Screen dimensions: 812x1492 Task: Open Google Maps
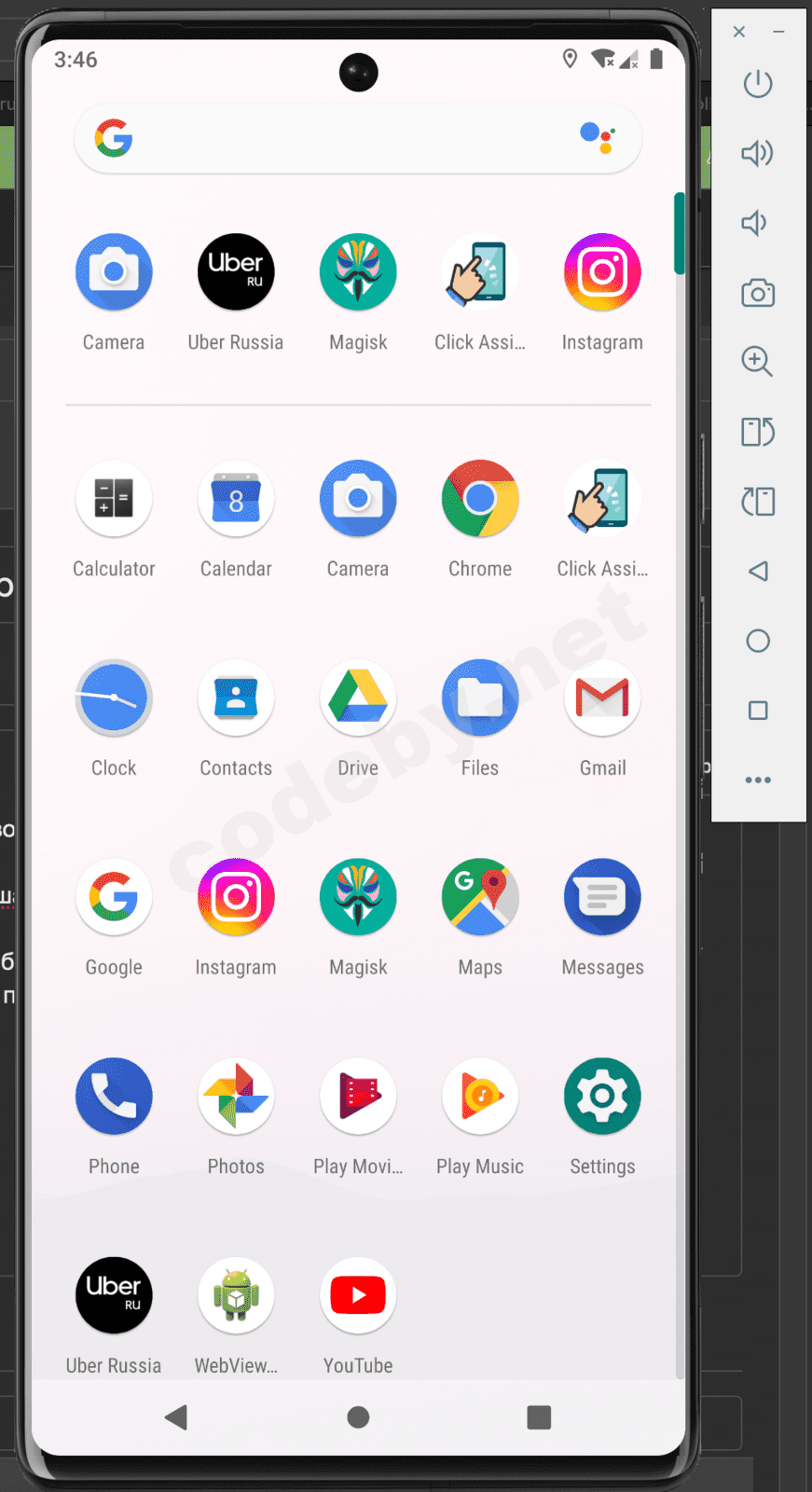pos(480,897)
